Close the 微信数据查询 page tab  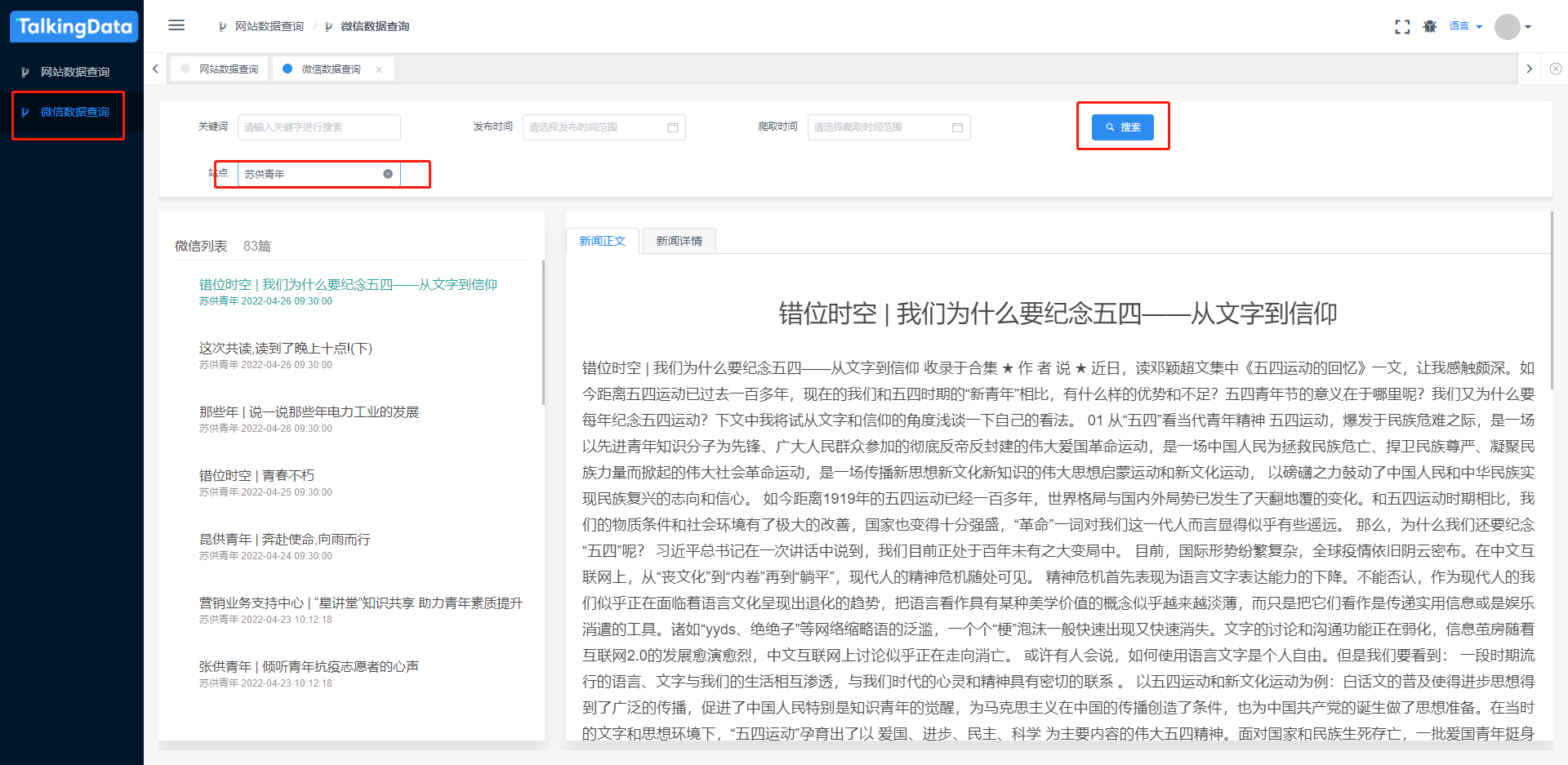[379, 69]
